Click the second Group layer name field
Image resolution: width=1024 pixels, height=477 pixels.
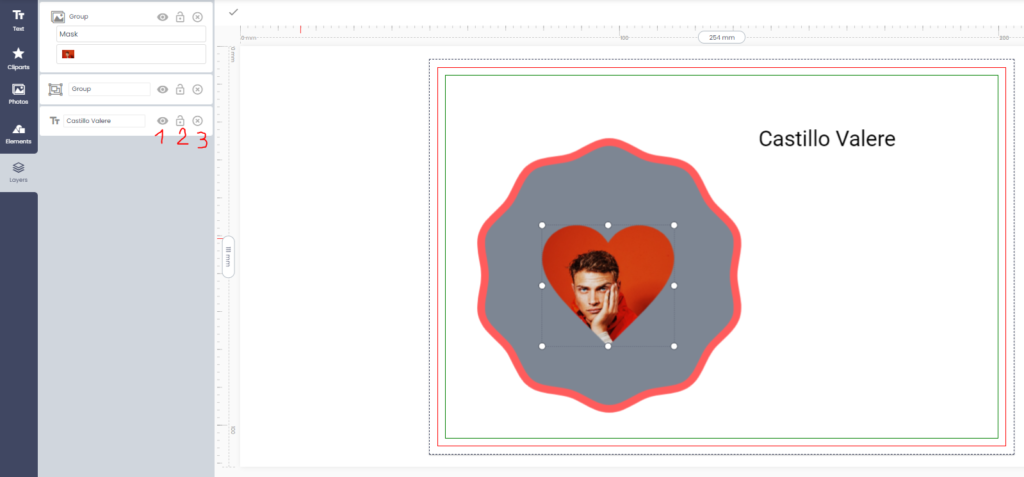[x=108, y=89]
